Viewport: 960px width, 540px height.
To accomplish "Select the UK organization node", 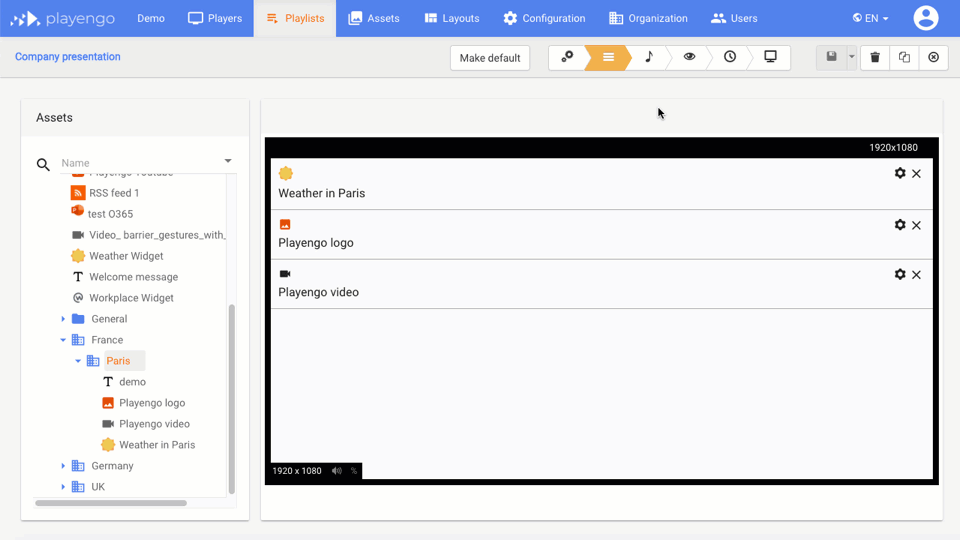I will pos(89,487).
